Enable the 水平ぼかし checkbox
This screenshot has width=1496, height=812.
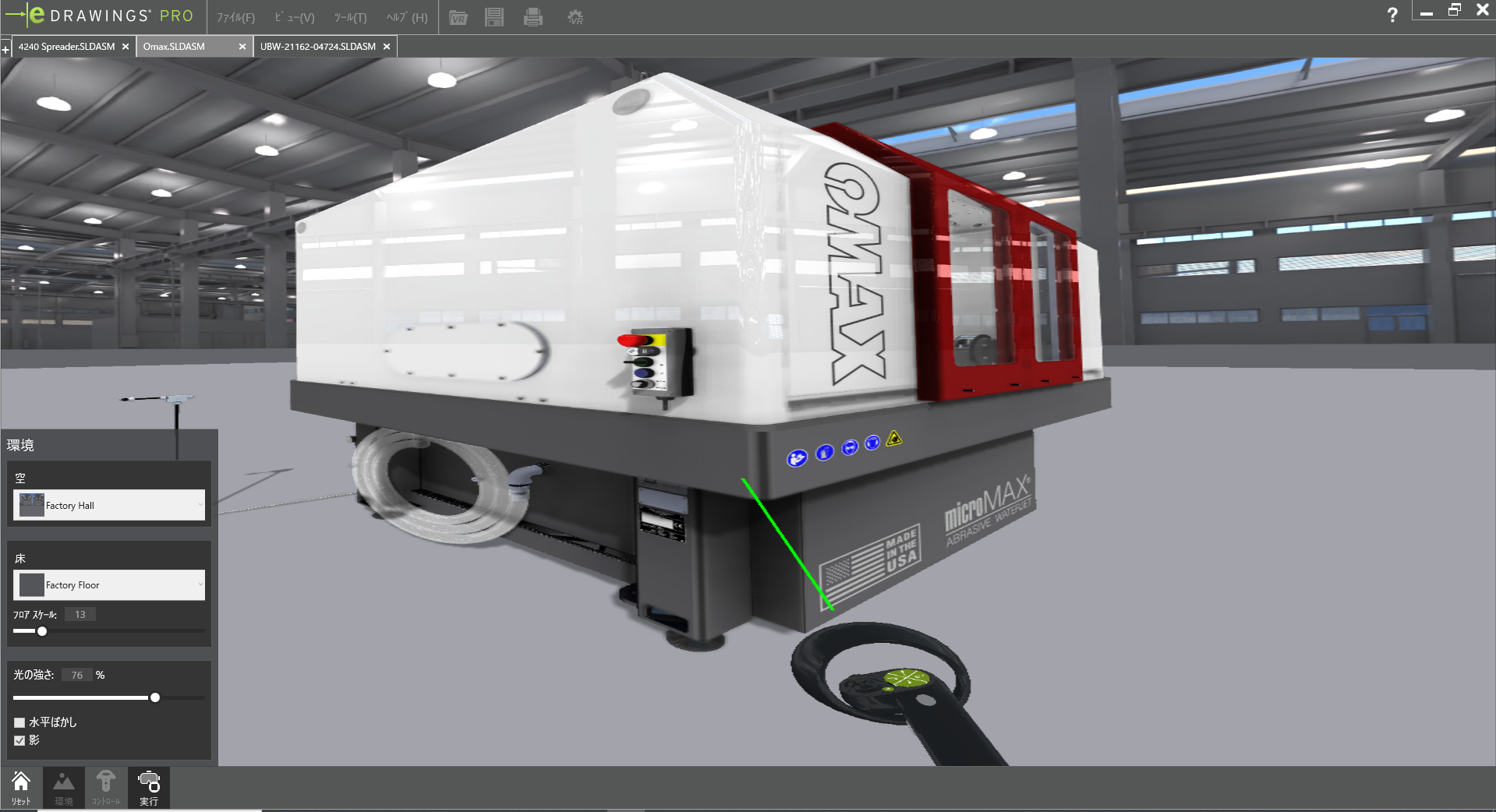19,722
